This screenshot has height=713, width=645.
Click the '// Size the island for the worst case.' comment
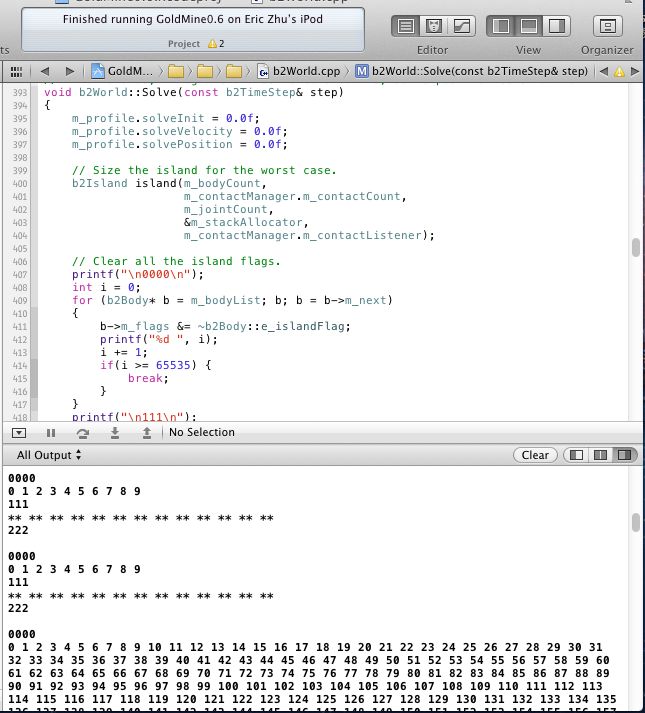point(204,171)
